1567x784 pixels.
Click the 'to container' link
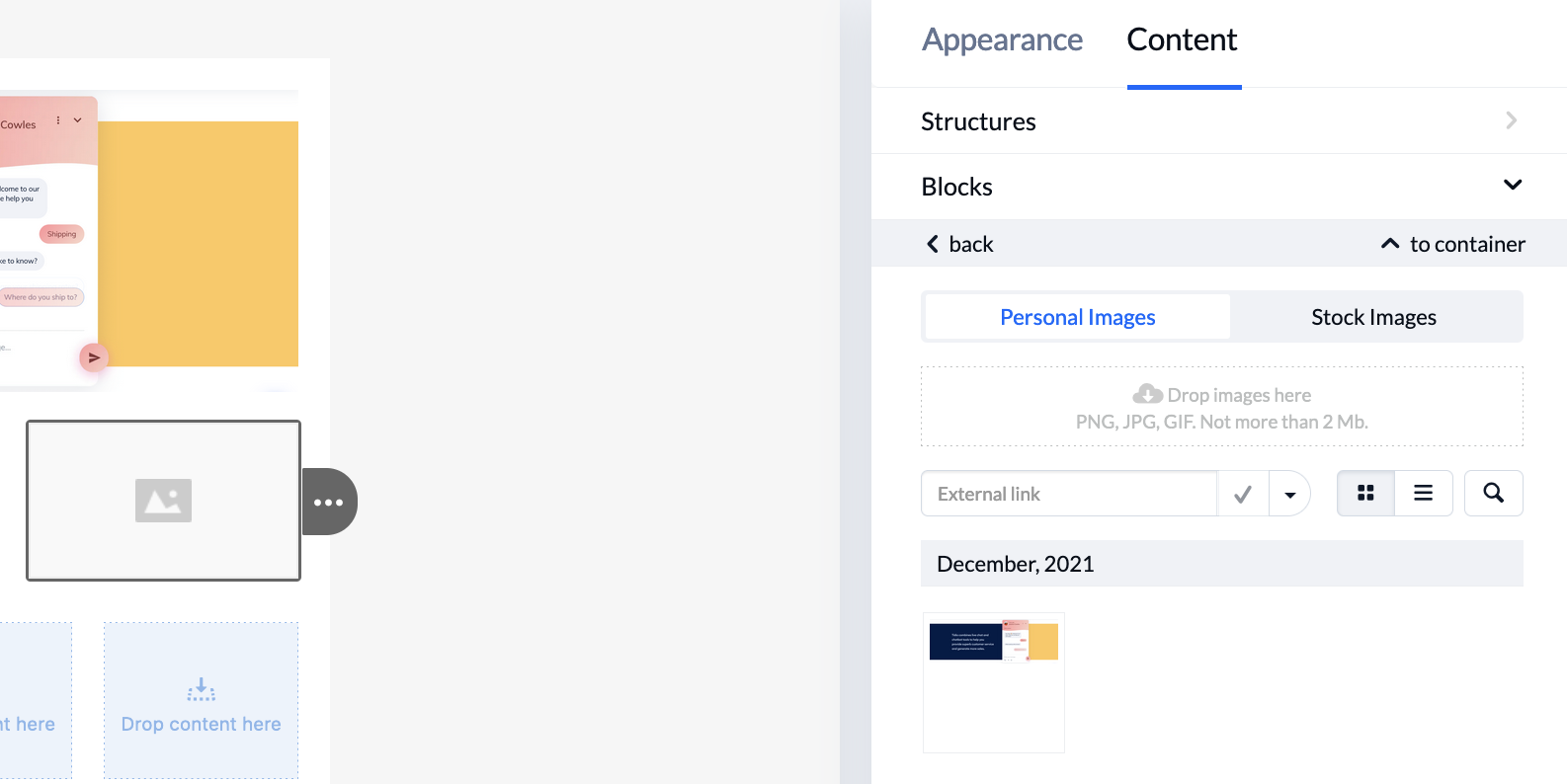[1453, 244]
